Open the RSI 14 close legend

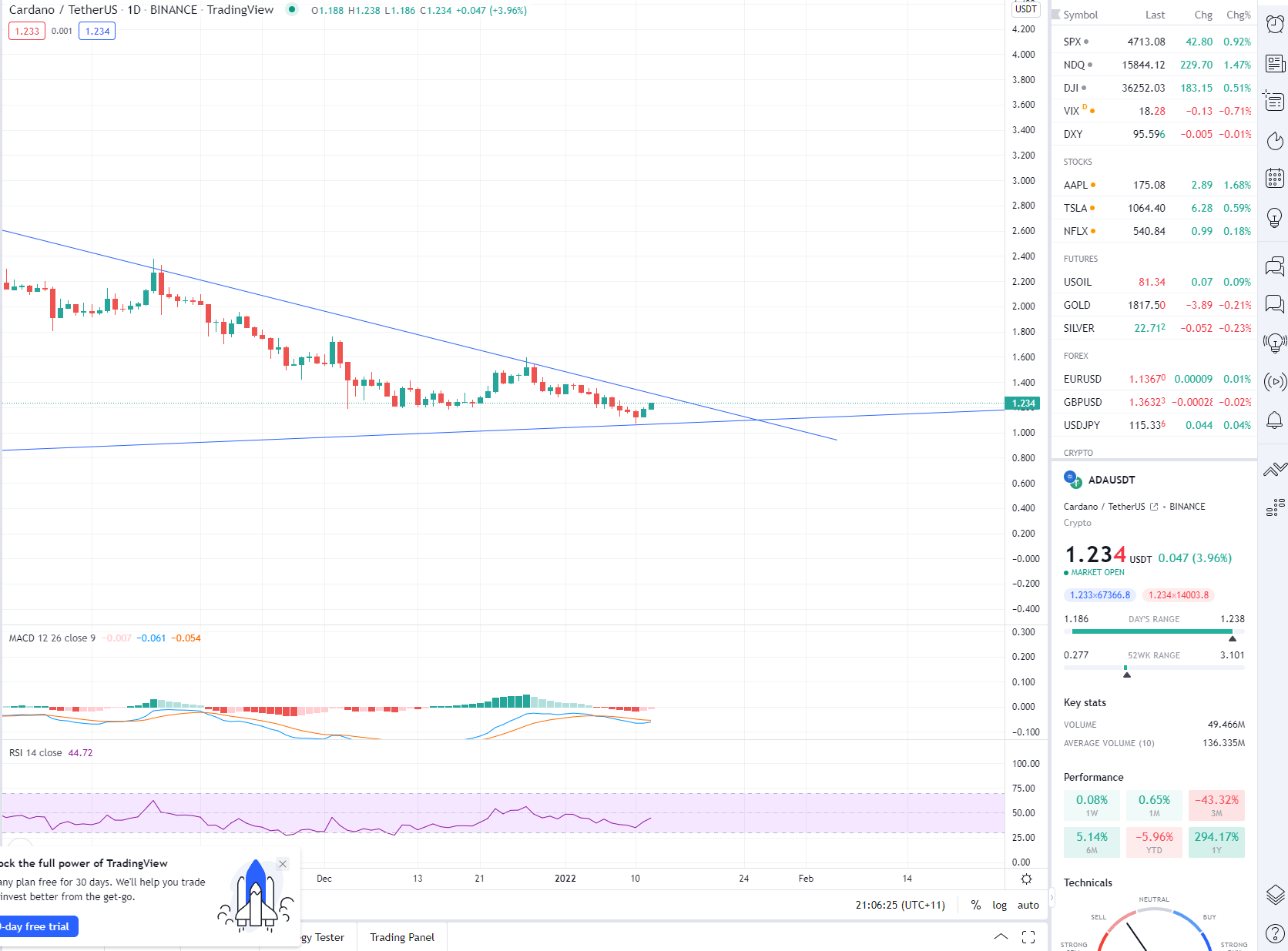point(35,752)
